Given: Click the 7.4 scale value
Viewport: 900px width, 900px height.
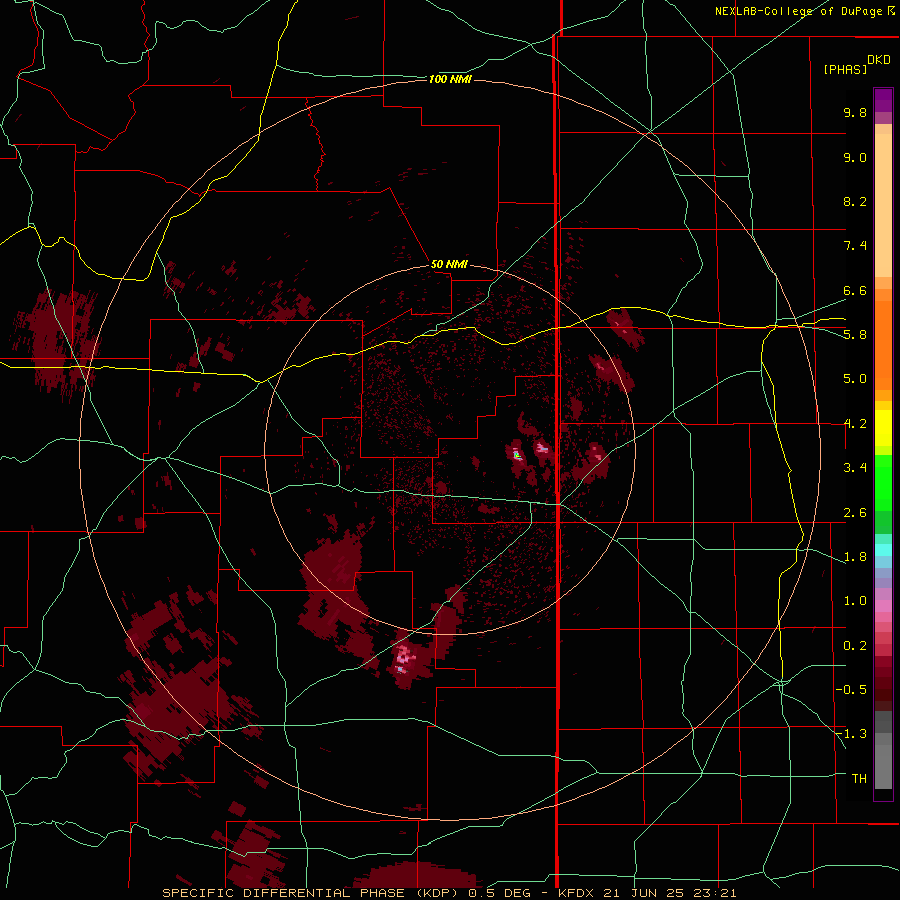Looking at the screenshot, I should (x=855, y=246).
